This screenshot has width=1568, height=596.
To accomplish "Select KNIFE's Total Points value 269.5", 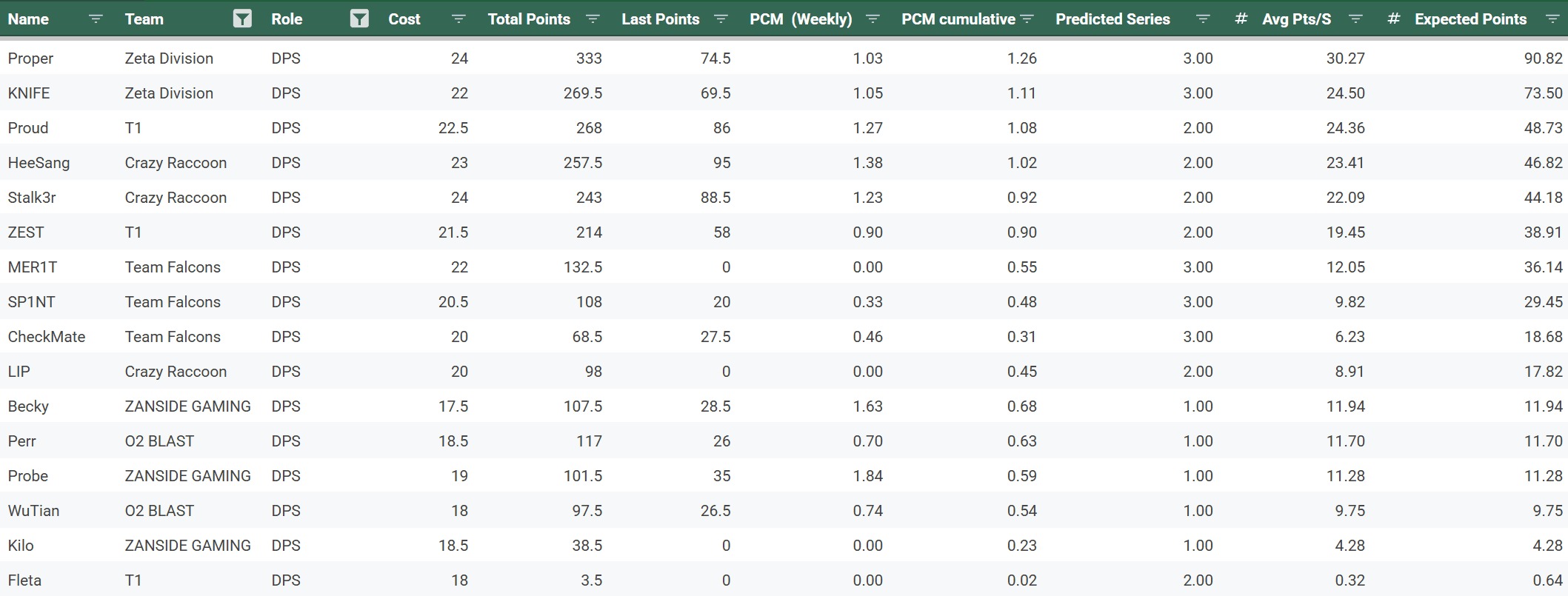I will 583,93.
